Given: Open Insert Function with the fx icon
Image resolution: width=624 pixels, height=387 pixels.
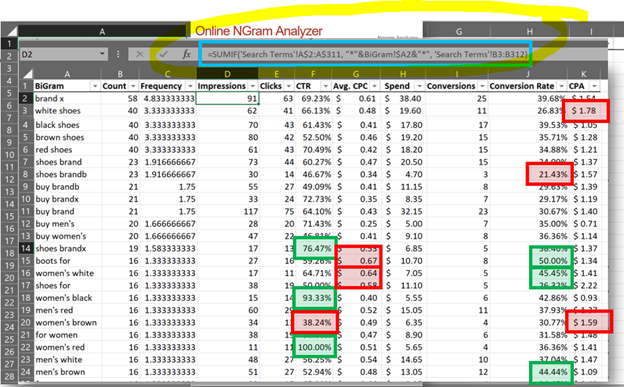Looking at the screenshot, I should 186,54.
